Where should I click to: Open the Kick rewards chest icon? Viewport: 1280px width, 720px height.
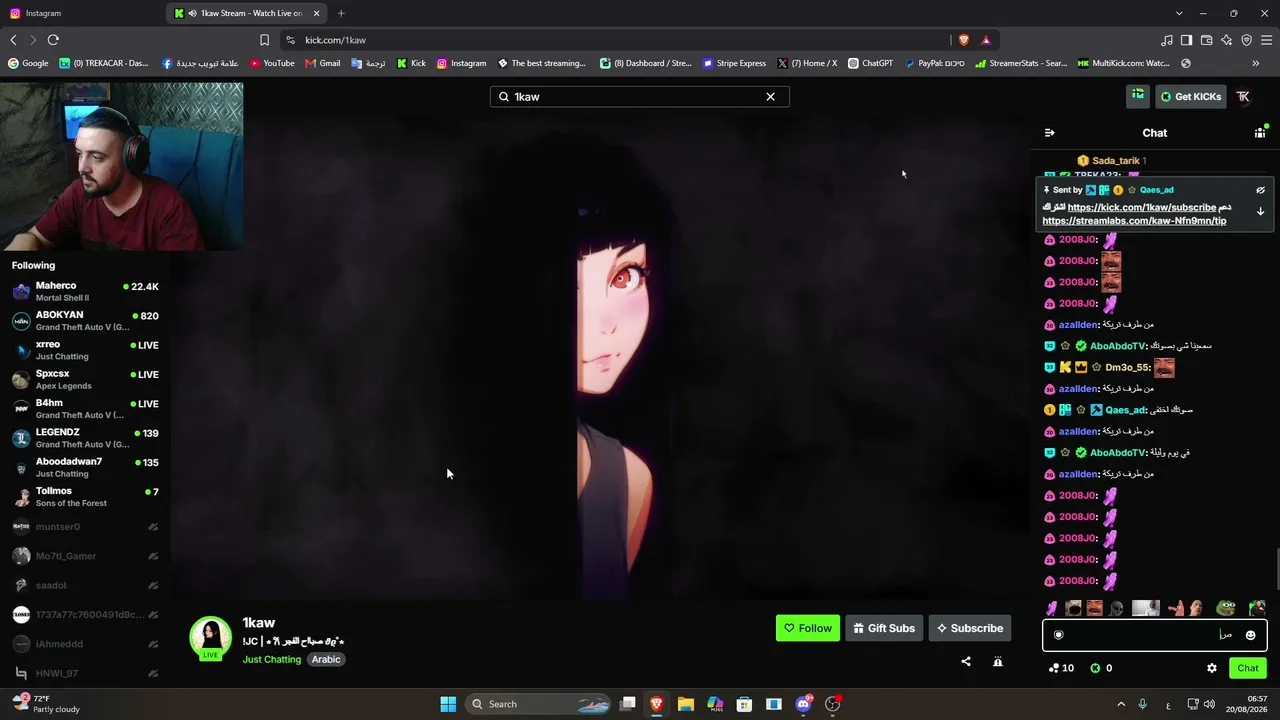(1138, 96)
